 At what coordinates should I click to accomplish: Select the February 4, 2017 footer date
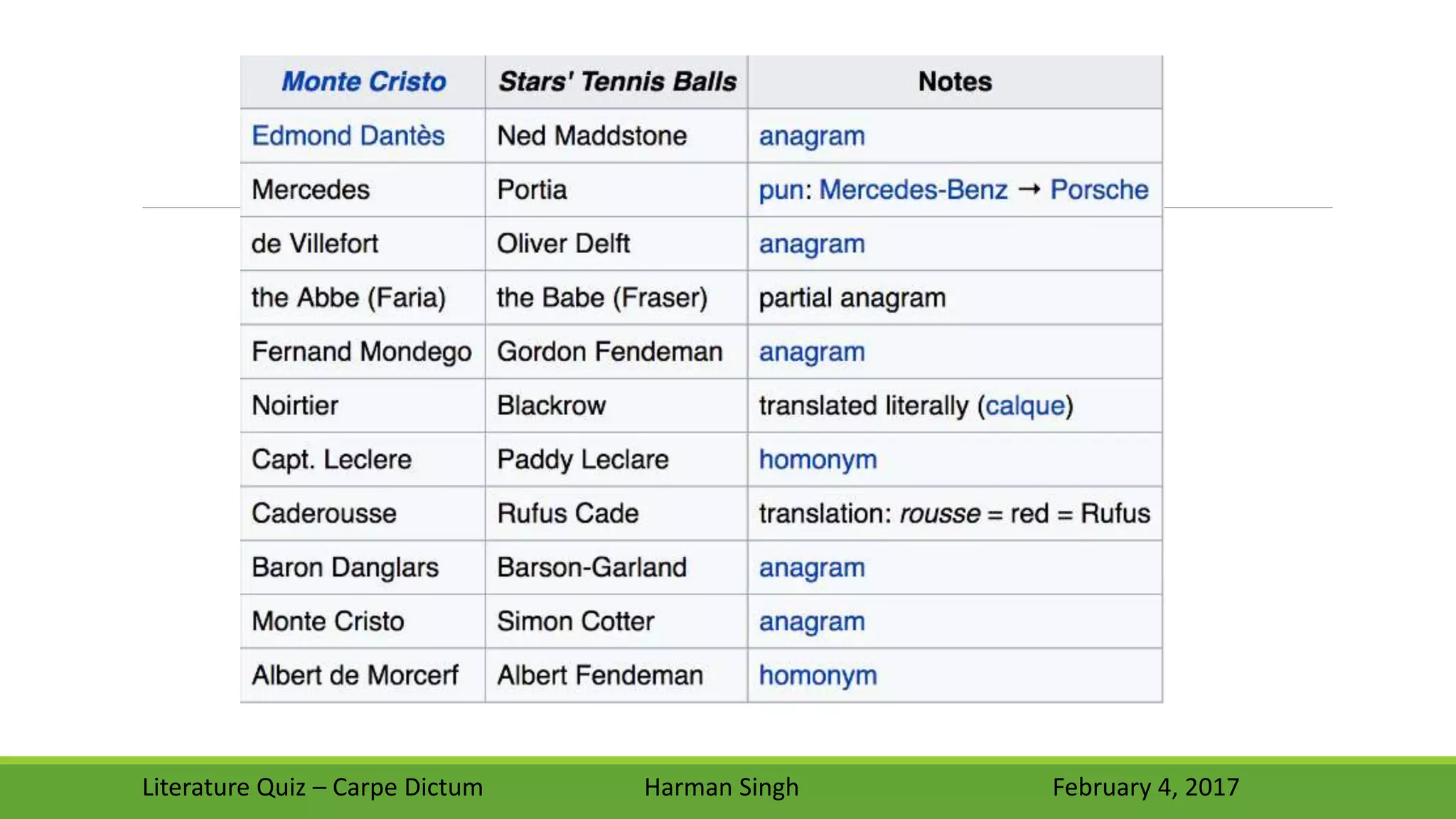point(1146,787)
